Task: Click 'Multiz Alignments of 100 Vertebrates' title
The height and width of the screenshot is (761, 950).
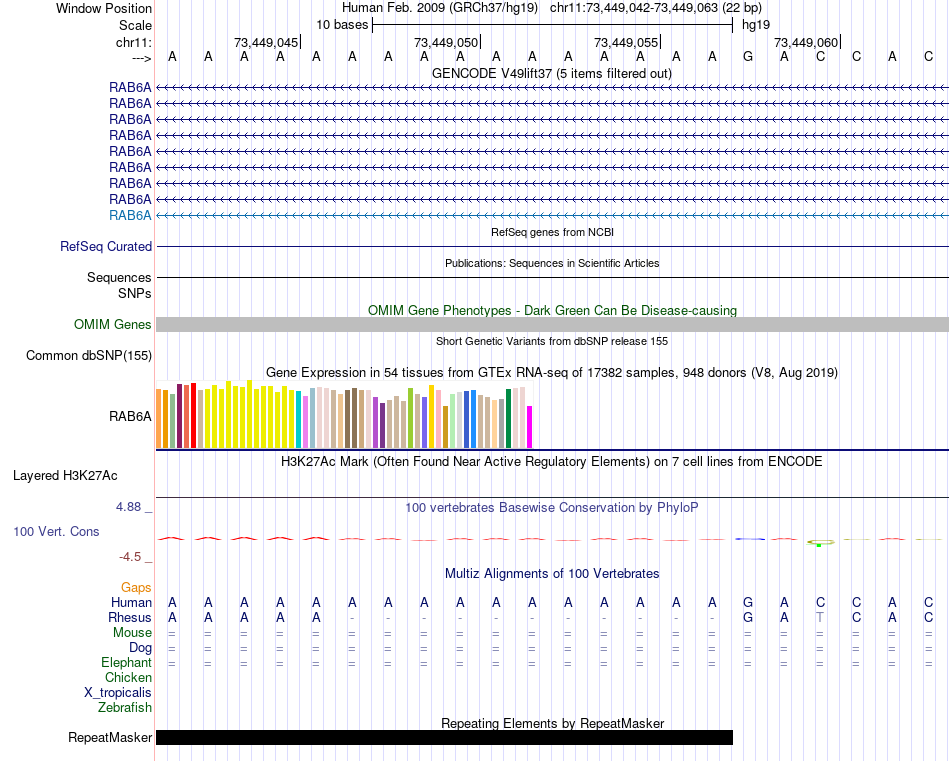Action: click(552, 573)
